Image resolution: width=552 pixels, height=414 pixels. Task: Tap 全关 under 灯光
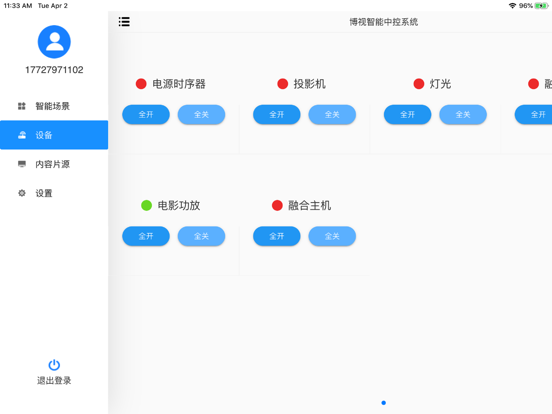point(463,114)
